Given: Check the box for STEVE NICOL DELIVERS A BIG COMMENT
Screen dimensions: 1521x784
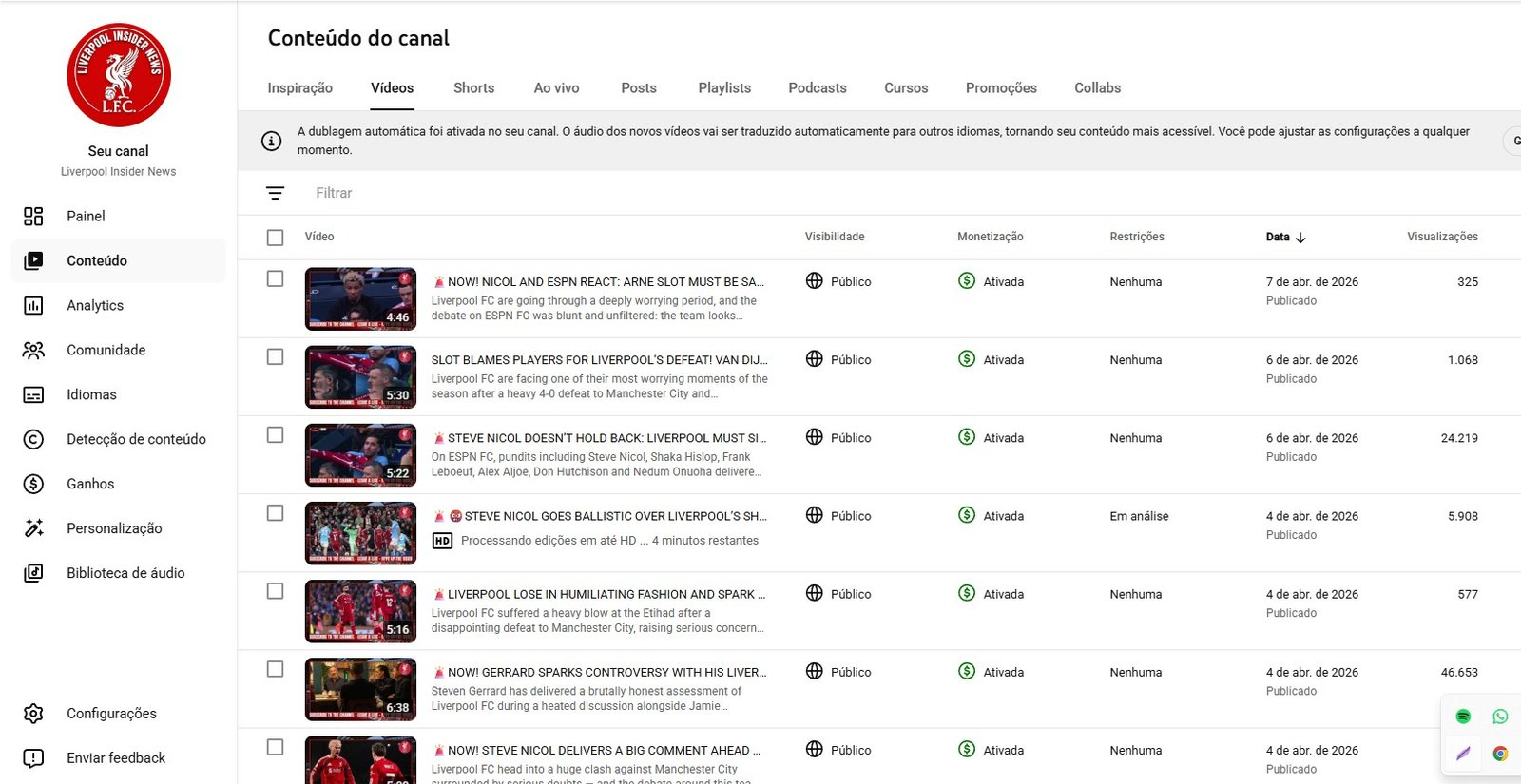Looking at the screenshot, I should [x=276, y=747].
